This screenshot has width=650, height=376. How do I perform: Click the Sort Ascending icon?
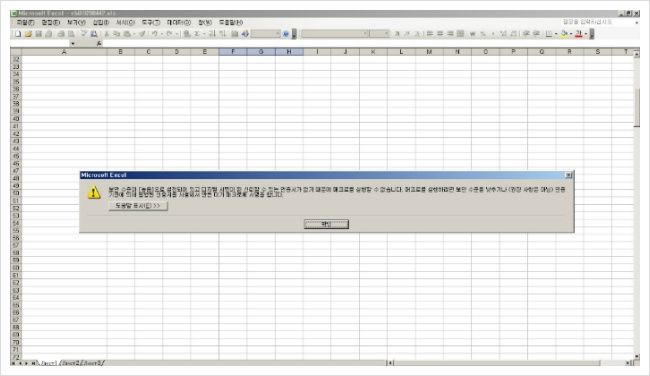[x=212, y=34]
